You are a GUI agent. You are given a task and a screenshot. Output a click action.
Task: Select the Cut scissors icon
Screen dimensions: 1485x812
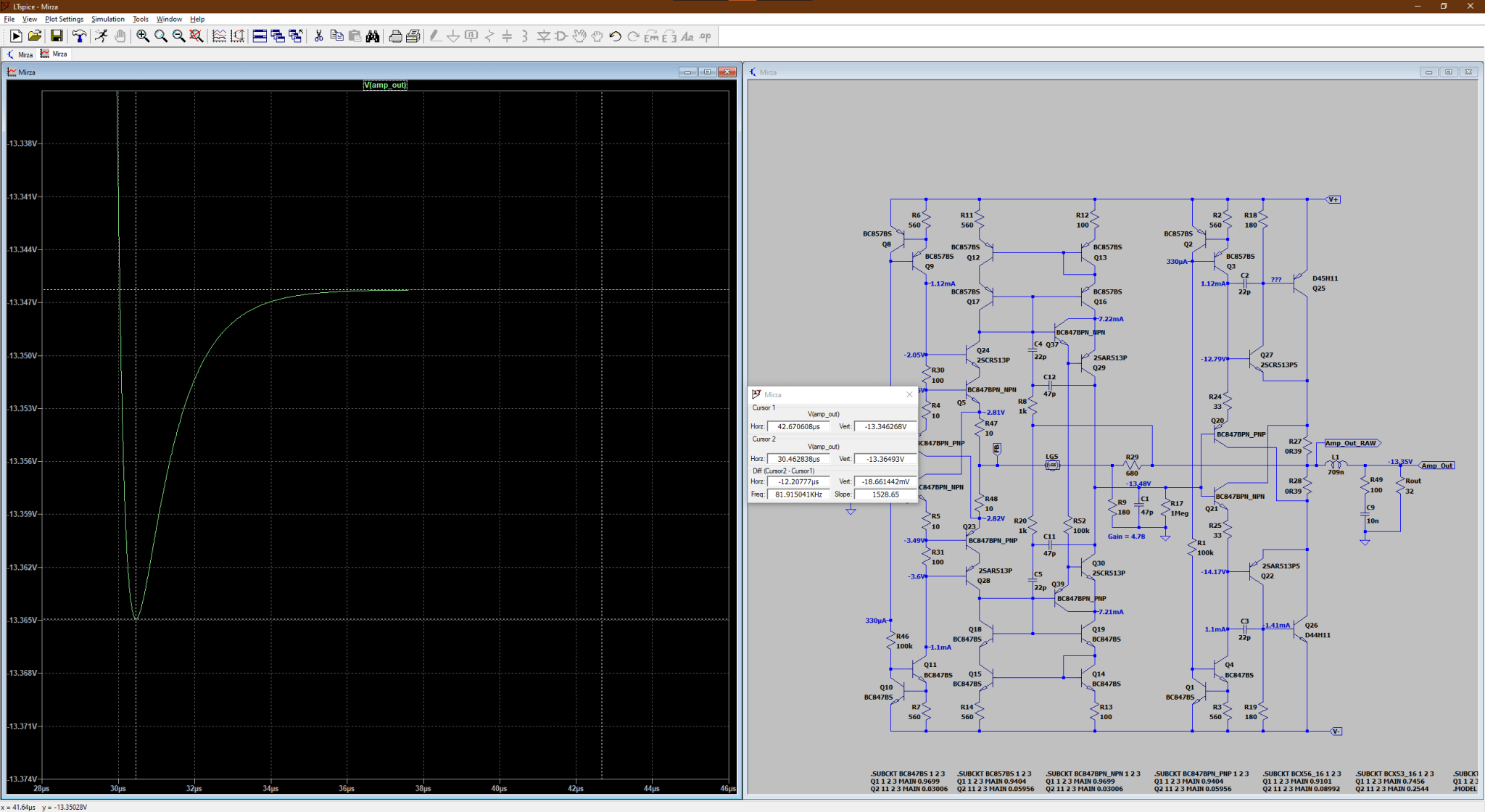click(x=318, y=36)
